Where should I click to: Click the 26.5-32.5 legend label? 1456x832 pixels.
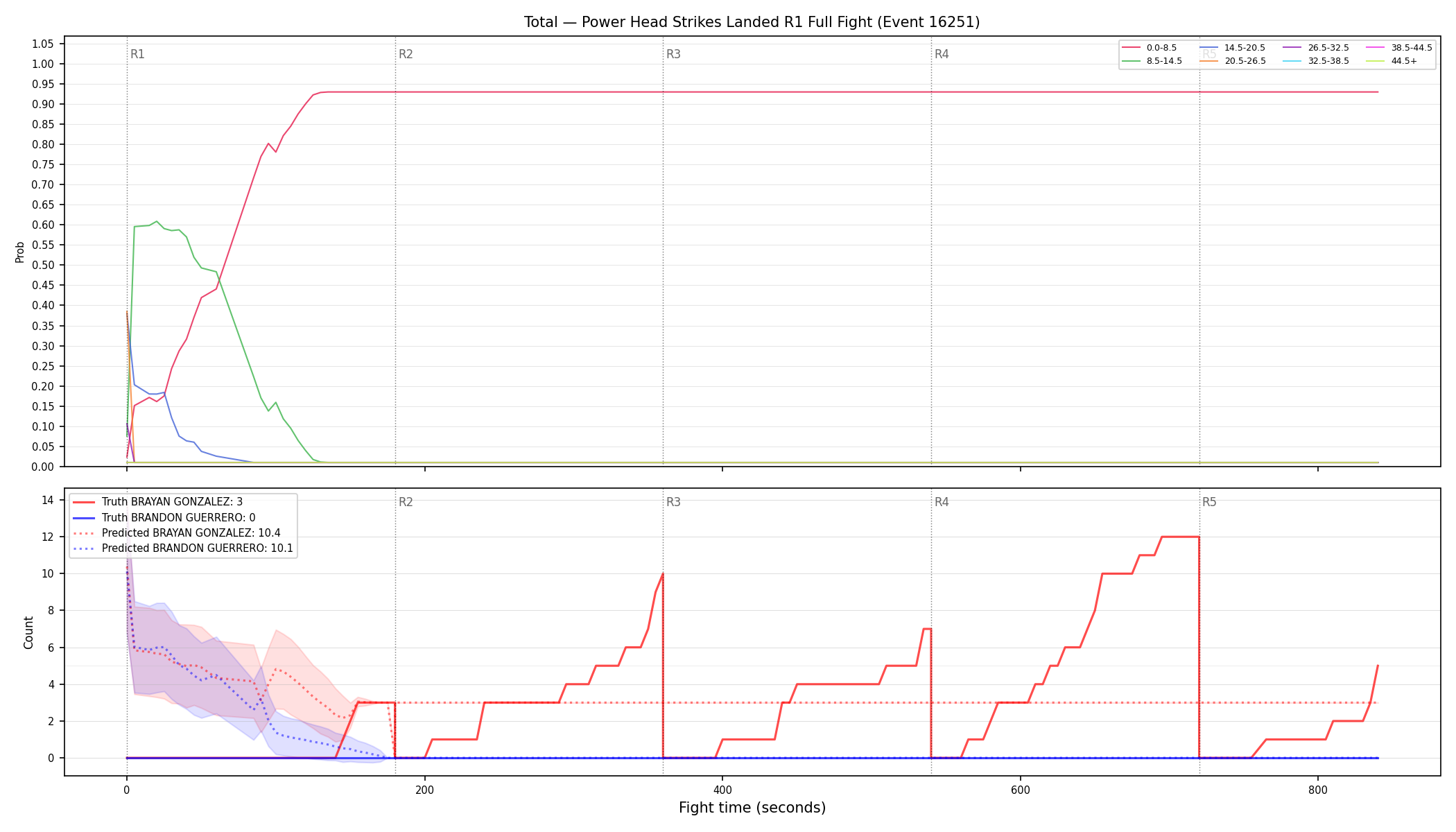(x=1328, y=48)
